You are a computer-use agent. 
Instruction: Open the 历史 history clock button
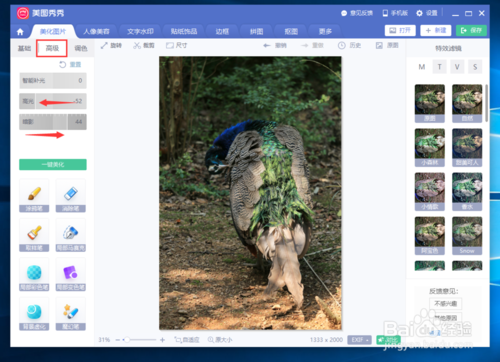pos(349,45)
